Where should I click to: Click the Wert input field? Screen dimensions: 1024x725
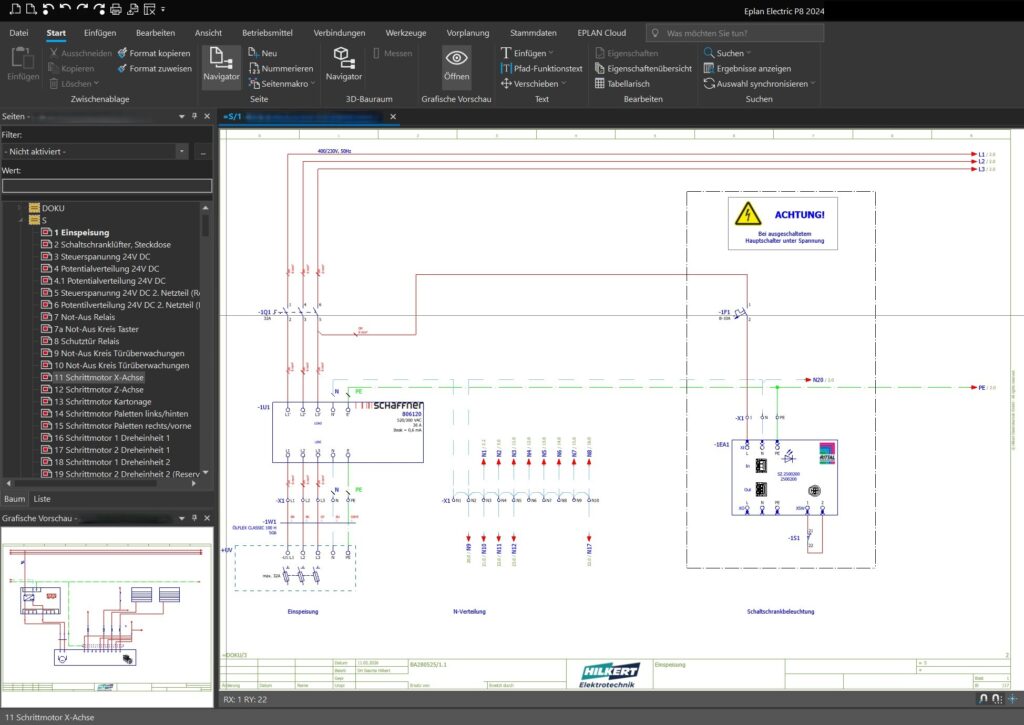tap(106, 185)
